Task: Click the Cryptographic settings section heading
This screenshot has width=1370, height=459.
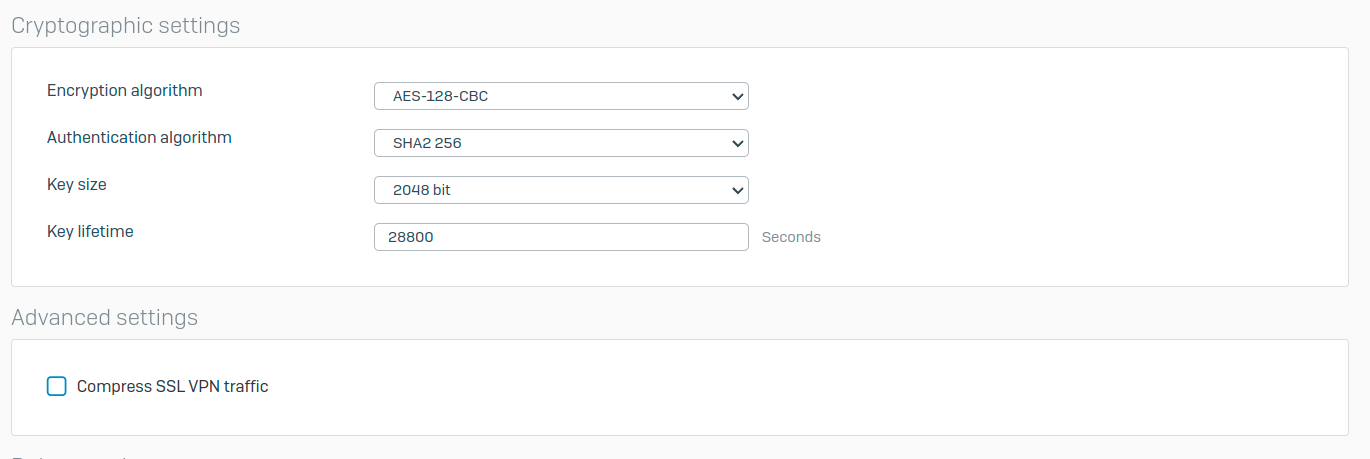Action: pyautogui.click(x=126, y=26)
